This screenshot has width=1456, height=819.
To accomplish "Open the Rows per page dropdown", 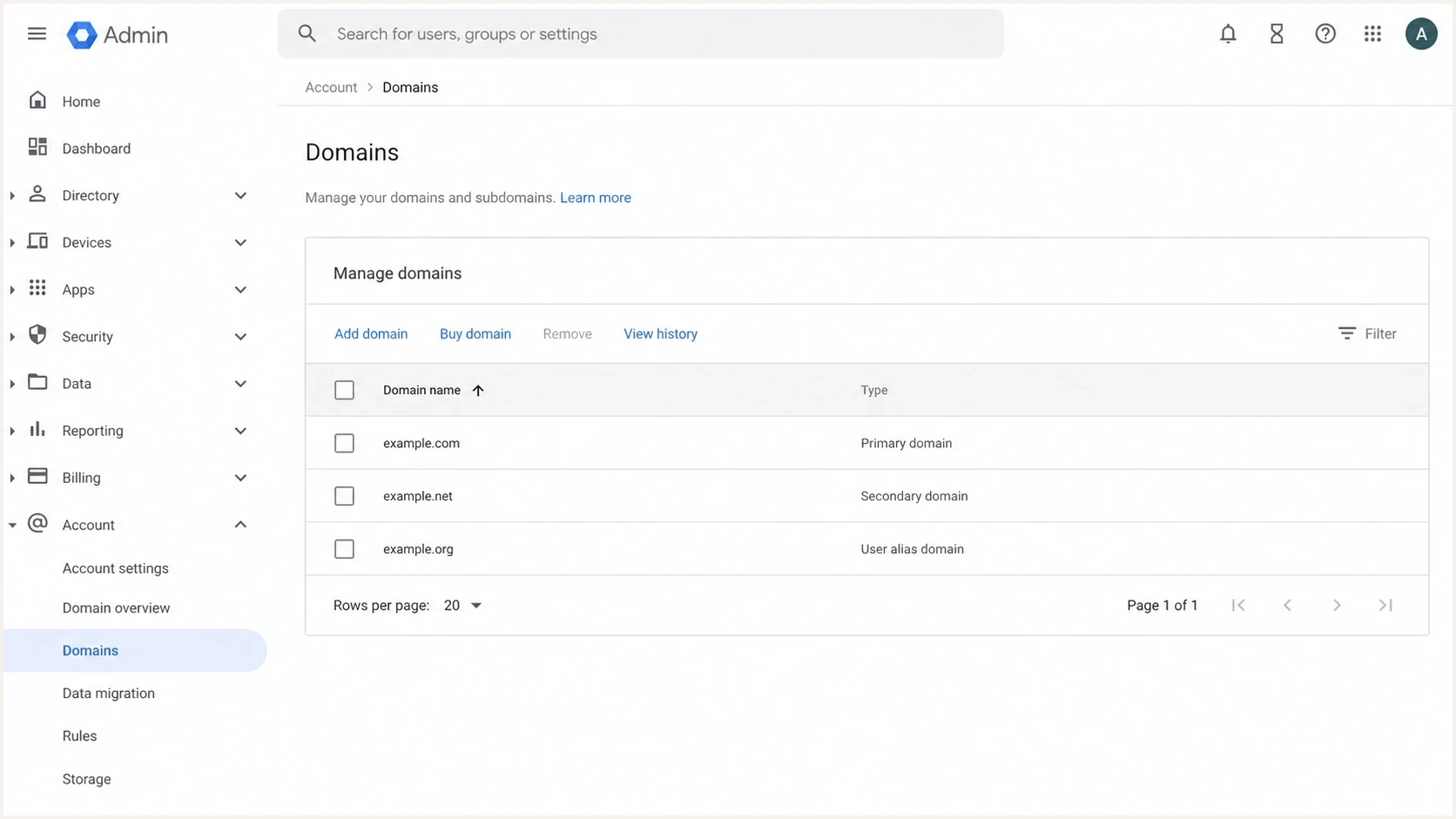I will 462,605.
